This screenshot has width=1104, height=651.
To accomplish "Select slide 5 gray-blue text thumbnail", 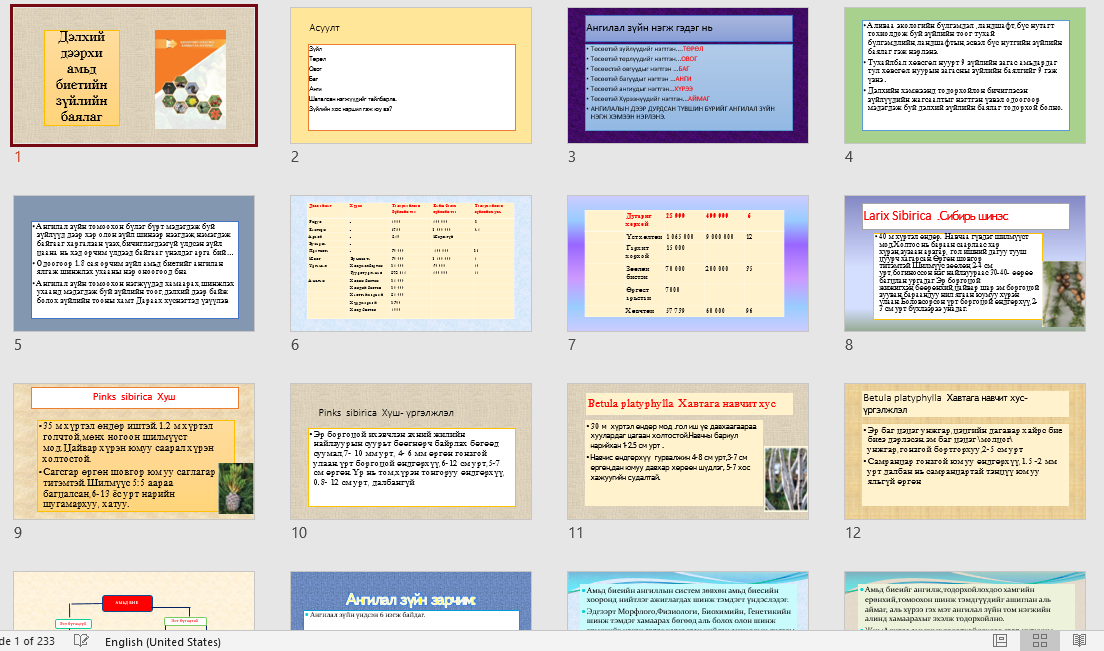I will (134, 263).
